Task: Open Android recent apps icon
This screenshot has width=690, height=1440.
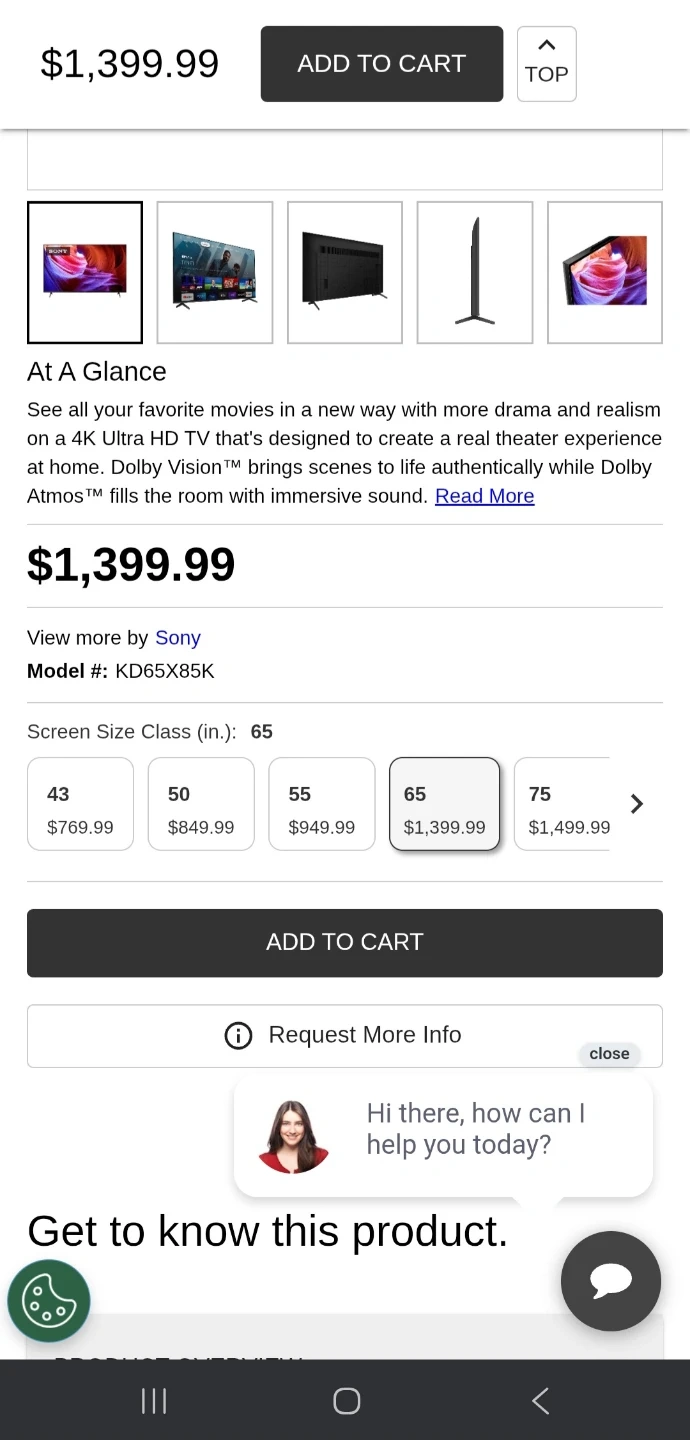Action: pyautogui.click(x=154, y=1400)
